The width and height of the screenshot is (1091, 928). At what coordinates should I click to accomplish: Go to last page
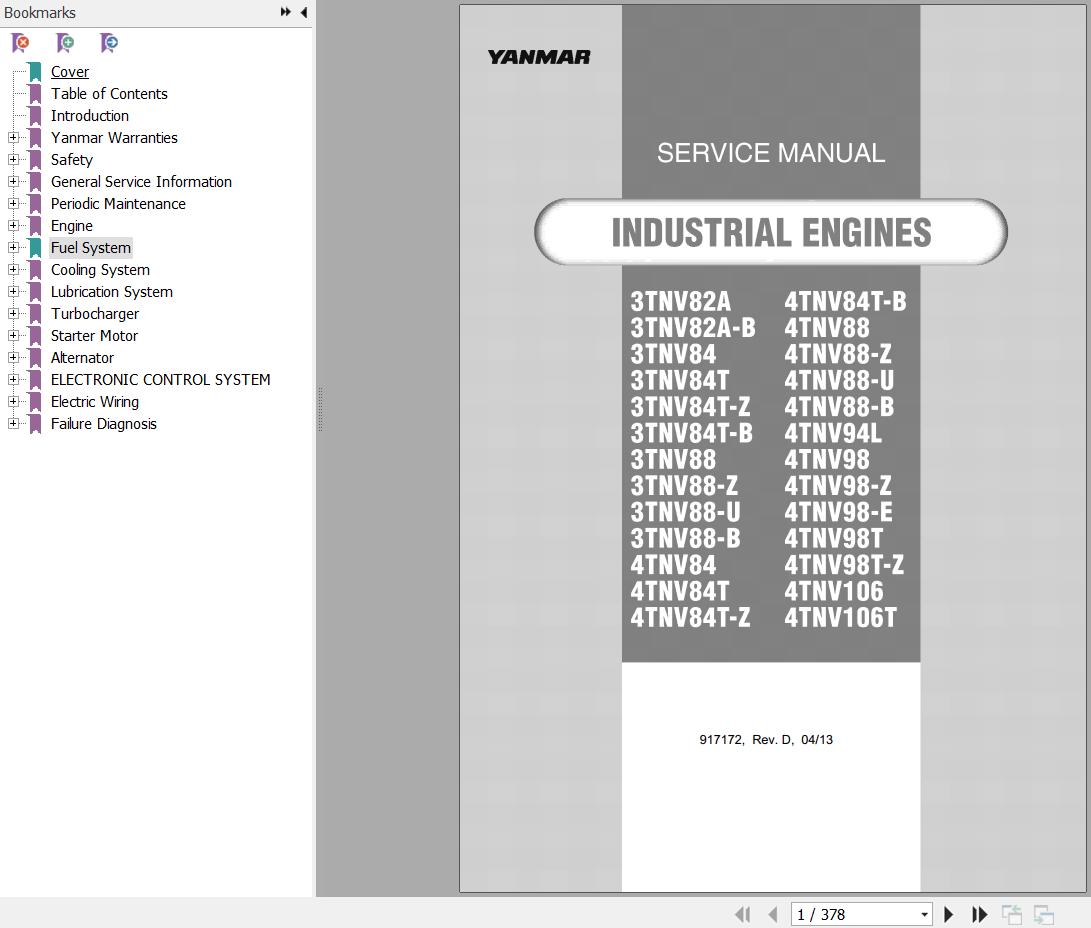click(x=979, y=914)
